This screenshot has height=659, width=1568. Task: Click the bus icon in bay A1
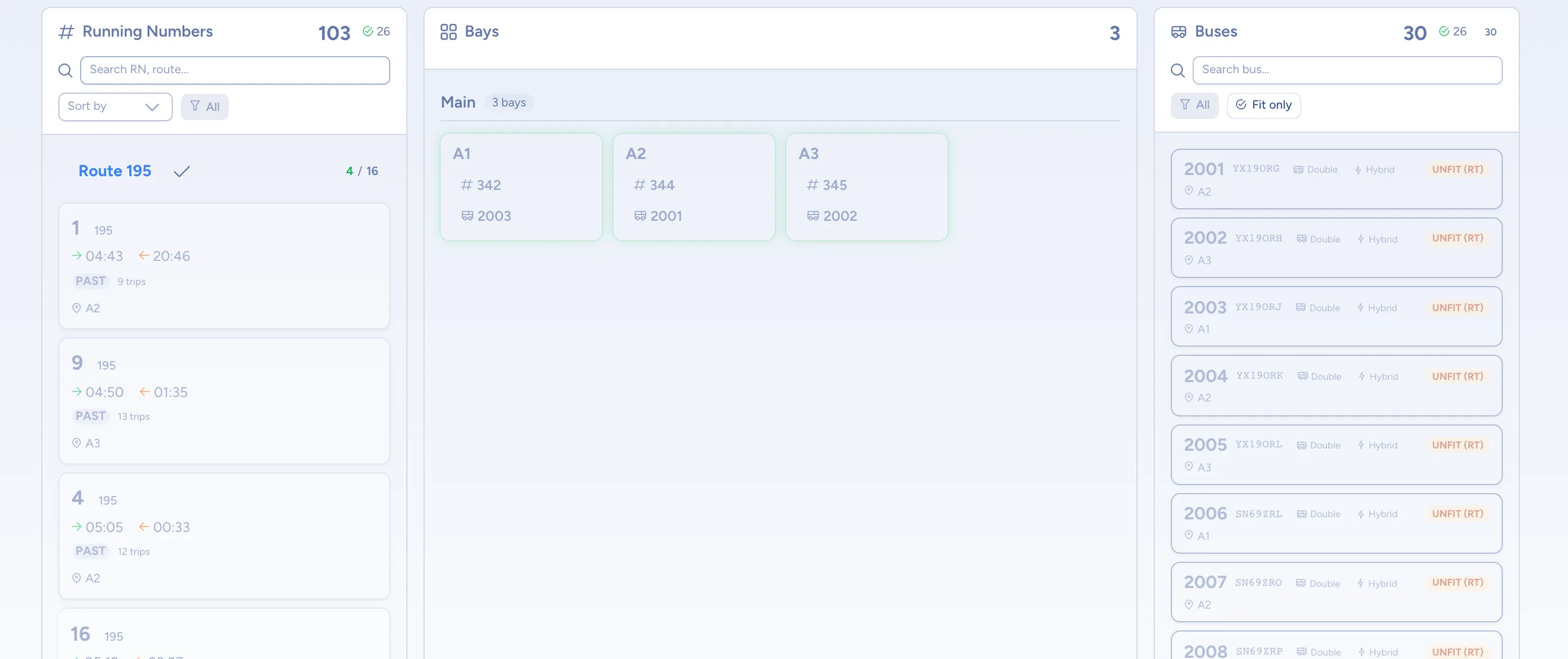click(467, 216)
